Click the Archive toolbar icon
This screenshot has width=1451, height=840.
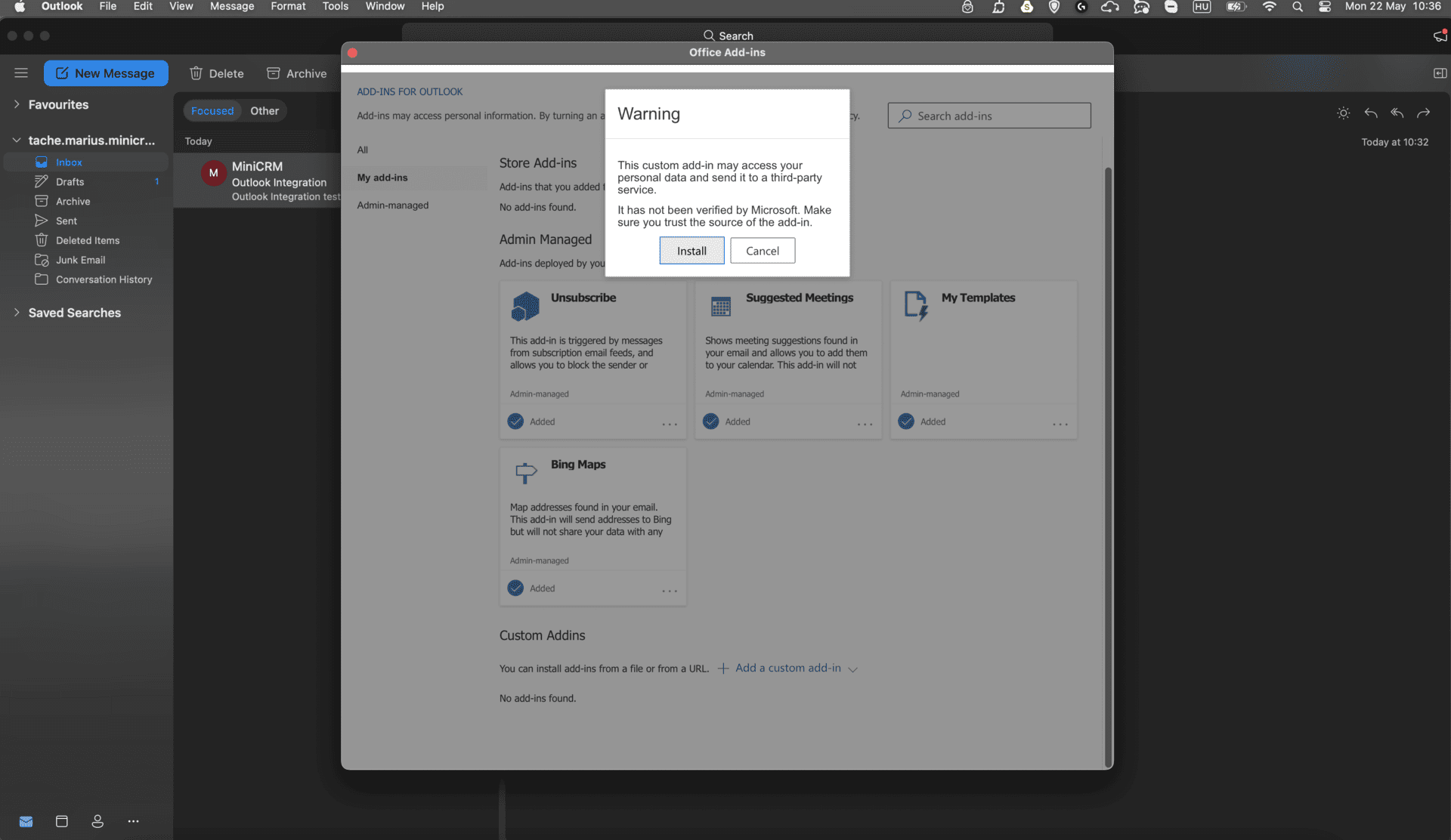274,73
